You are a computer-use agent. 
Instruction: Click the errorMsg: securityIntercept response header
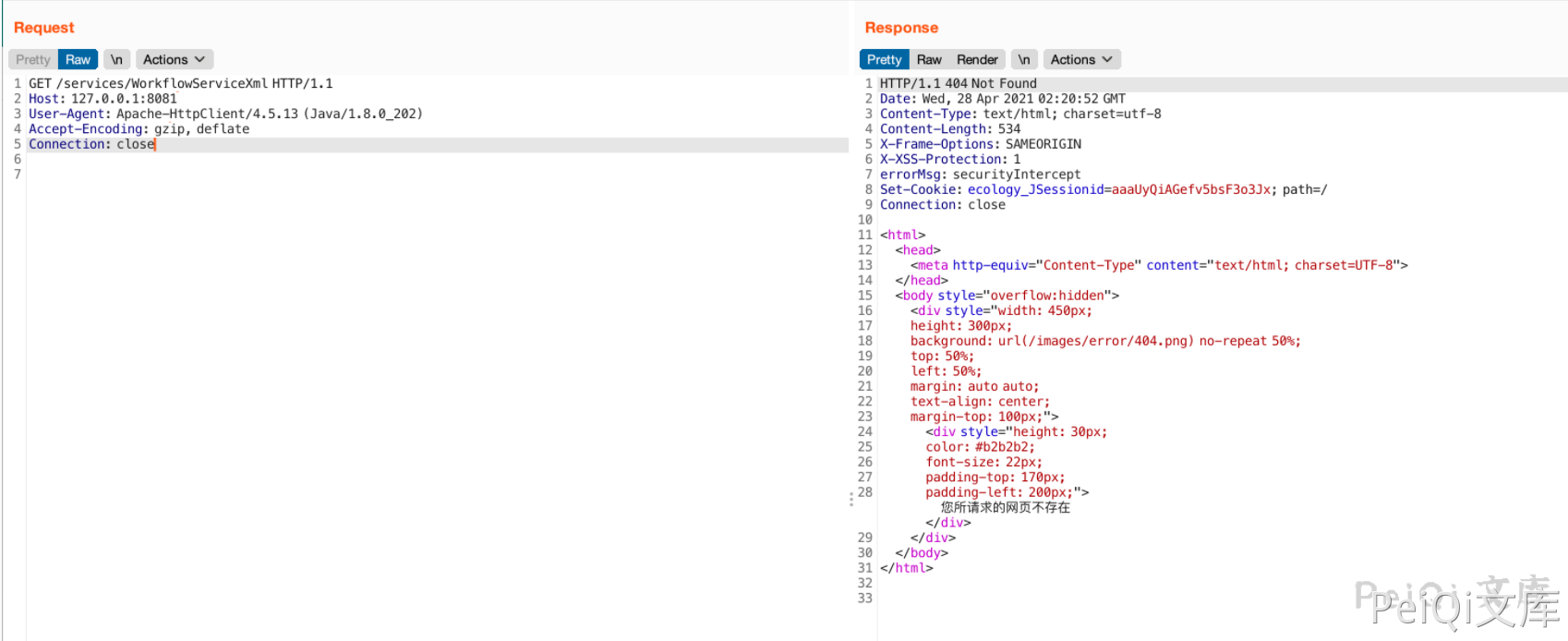click(x=980, y=175)
